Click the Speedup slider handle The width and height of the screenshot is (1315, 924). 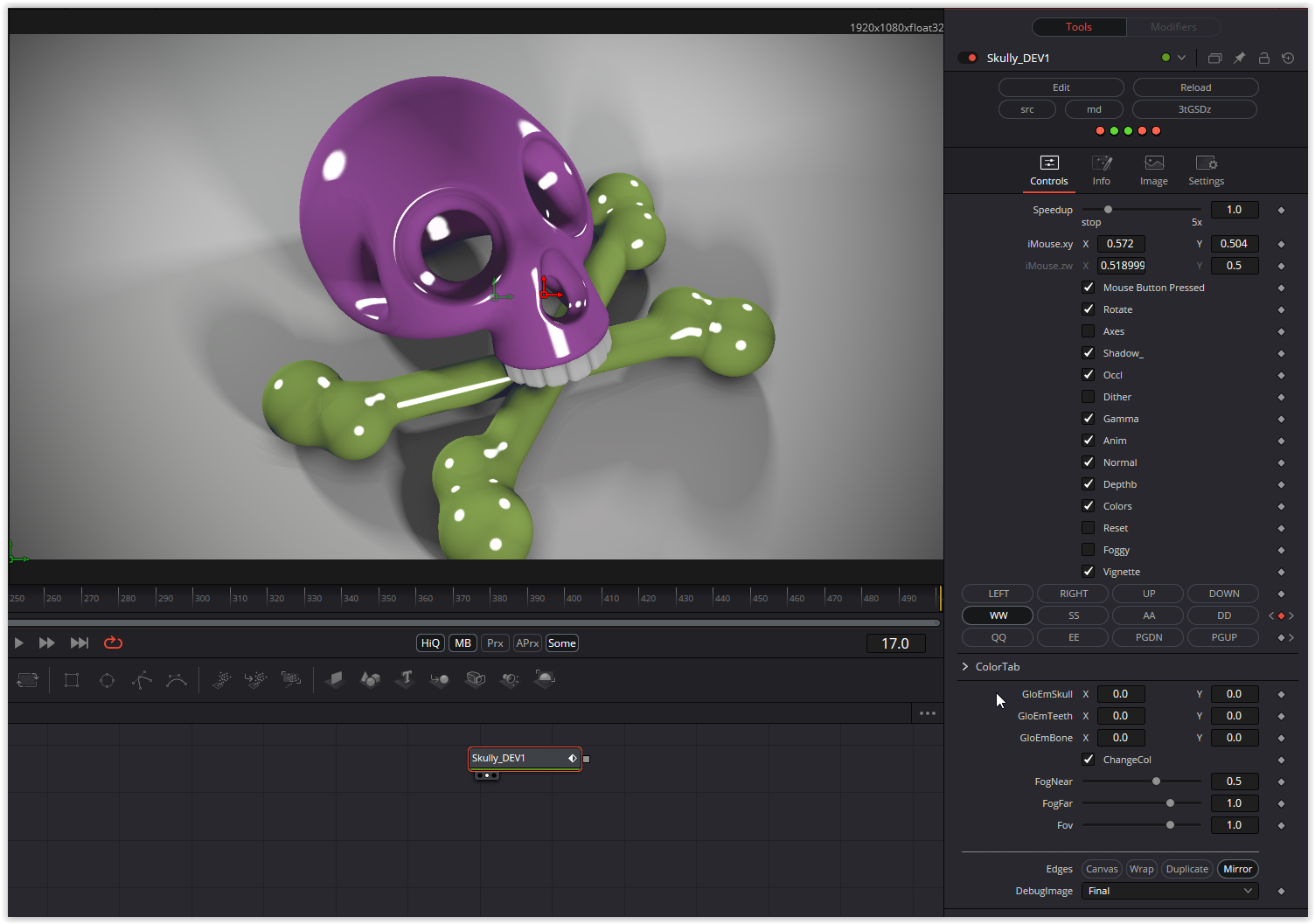point(1108,210)
